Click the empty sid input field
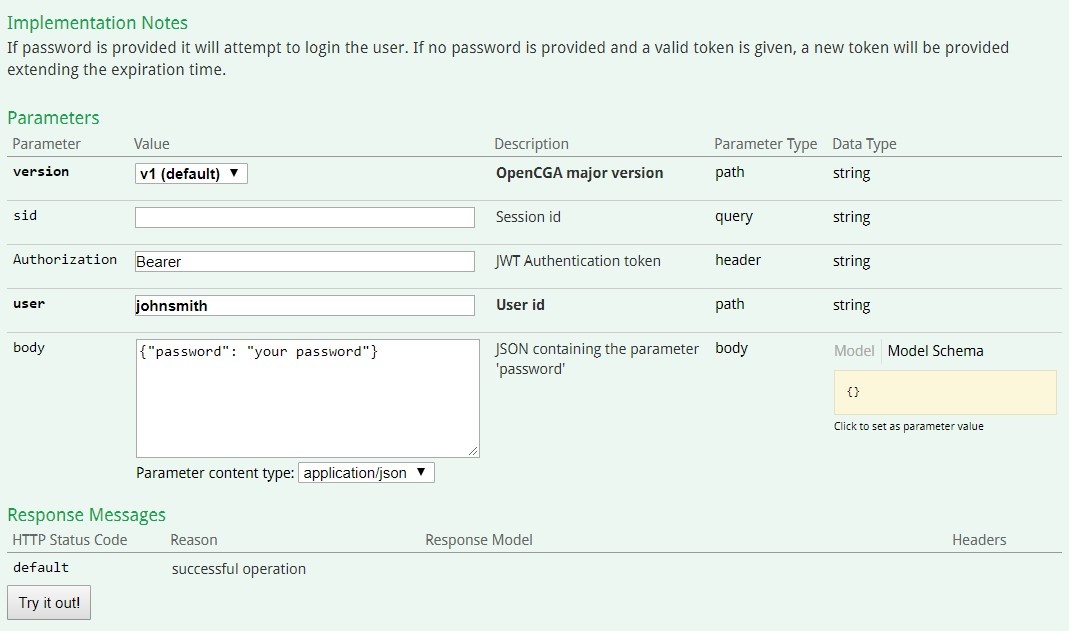Screen dimensions: 1069x631 point(304,217)
